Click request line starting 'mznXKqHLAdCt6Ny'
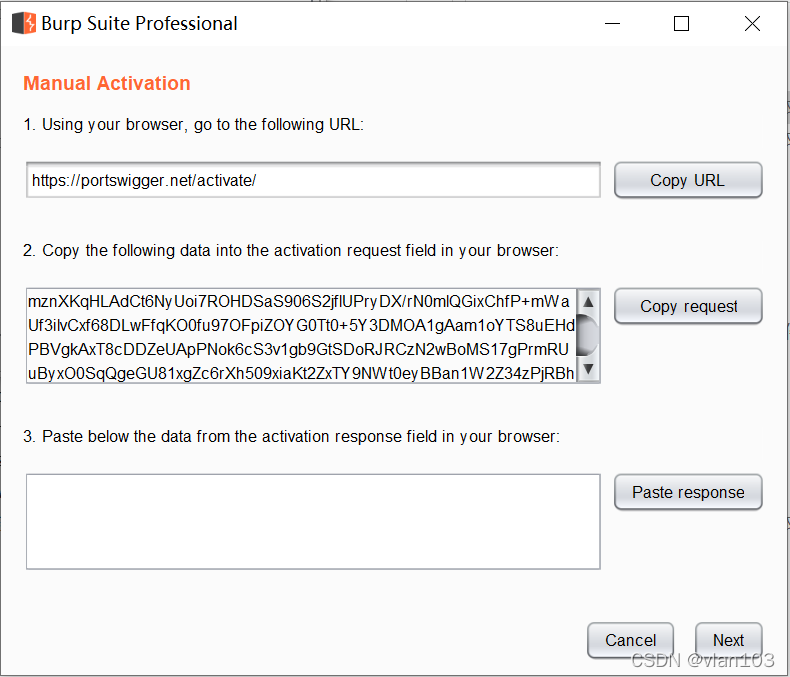 click(x=299, y=301)
